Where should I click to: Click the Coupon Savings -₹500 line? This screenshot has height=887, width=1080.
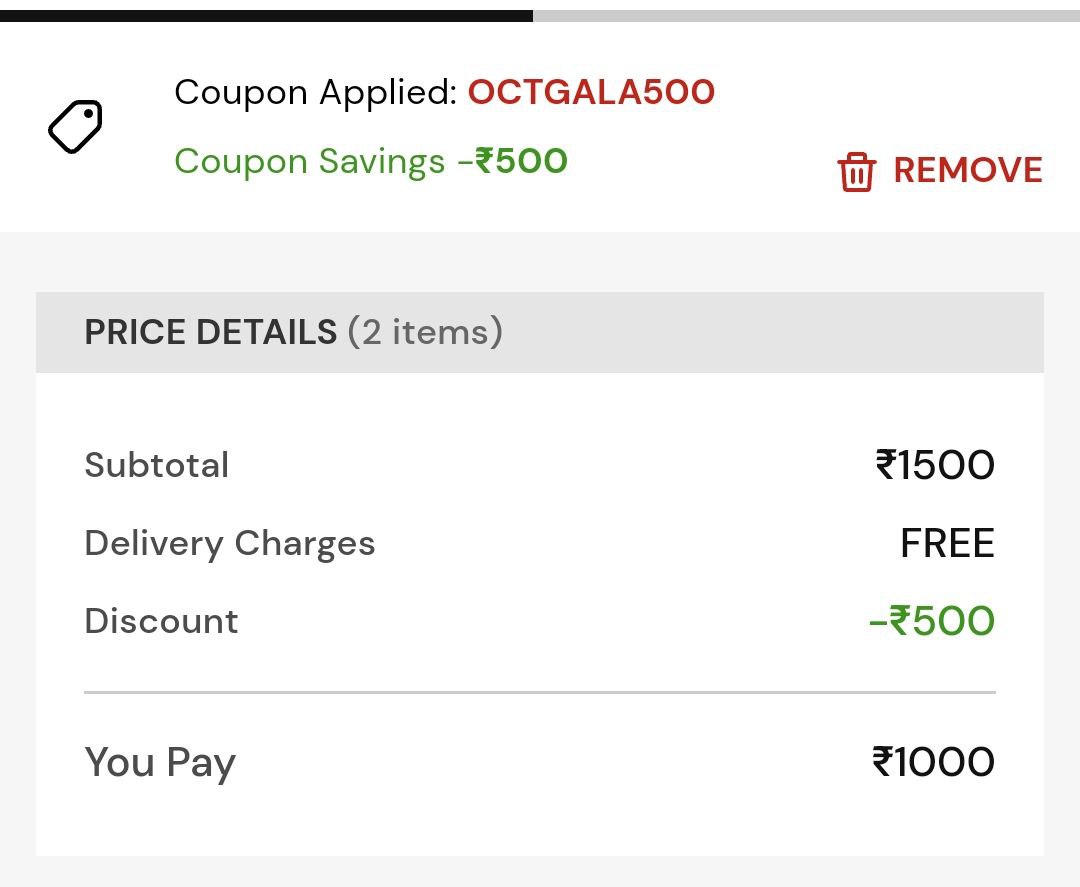[x=371, y=162]
